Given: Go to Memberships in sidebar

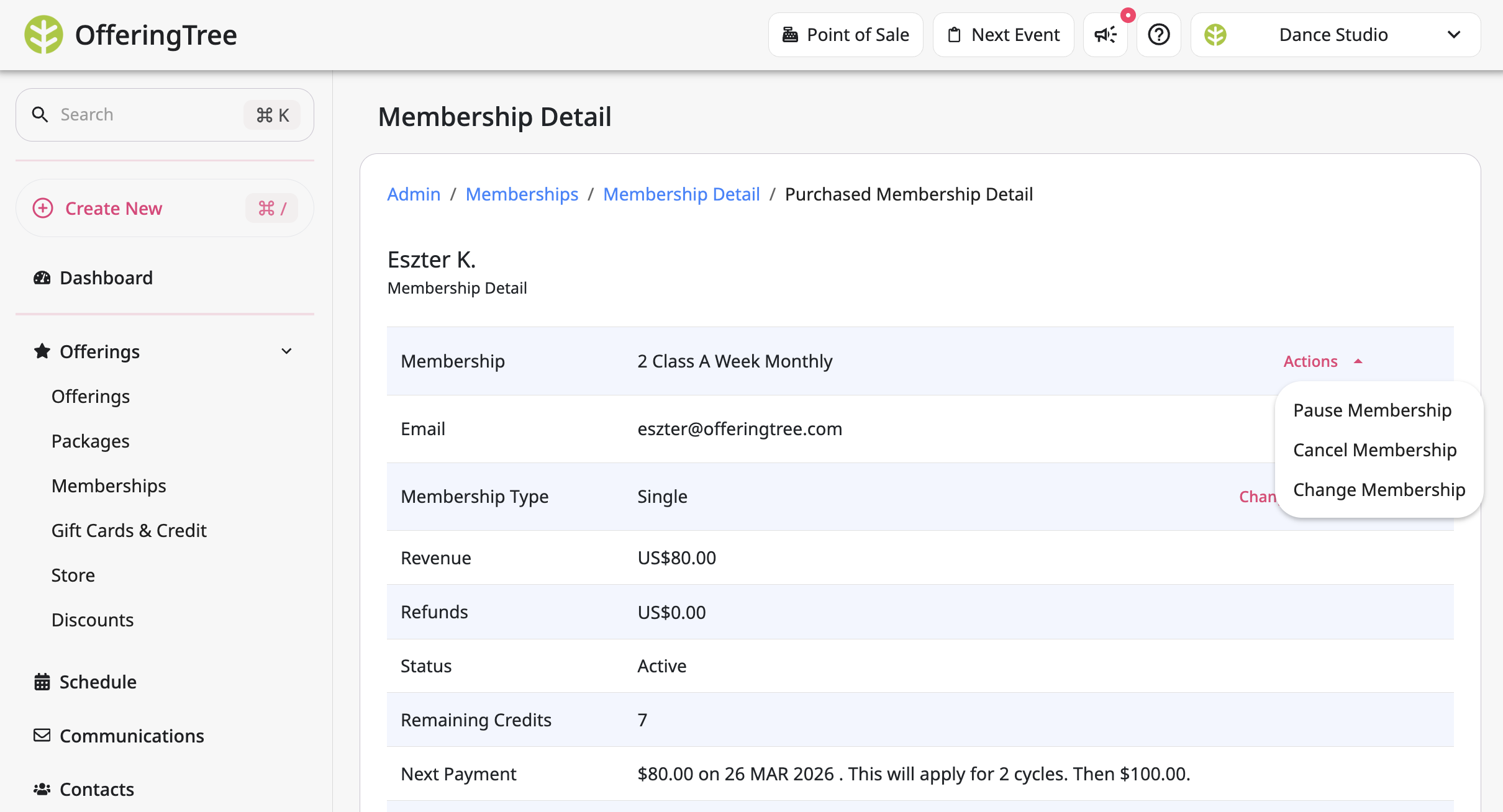Looking at the screenshot, I should click(x=109, y=485).
